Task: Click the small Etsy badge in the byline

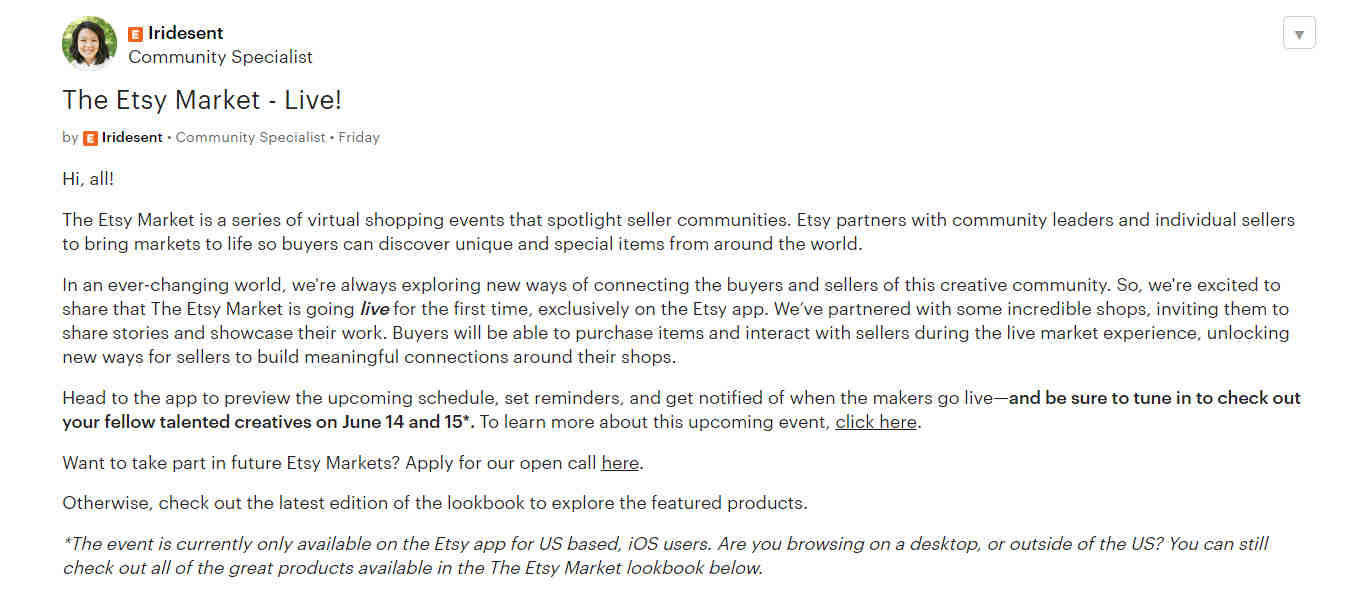Action: point(90,138)
